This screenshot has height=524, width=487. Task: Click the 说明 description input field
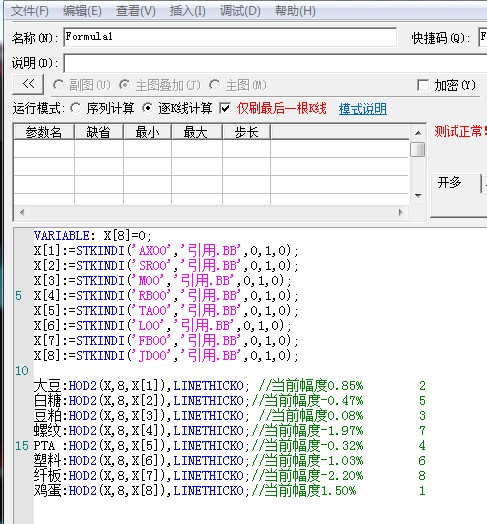pos(275,63)
